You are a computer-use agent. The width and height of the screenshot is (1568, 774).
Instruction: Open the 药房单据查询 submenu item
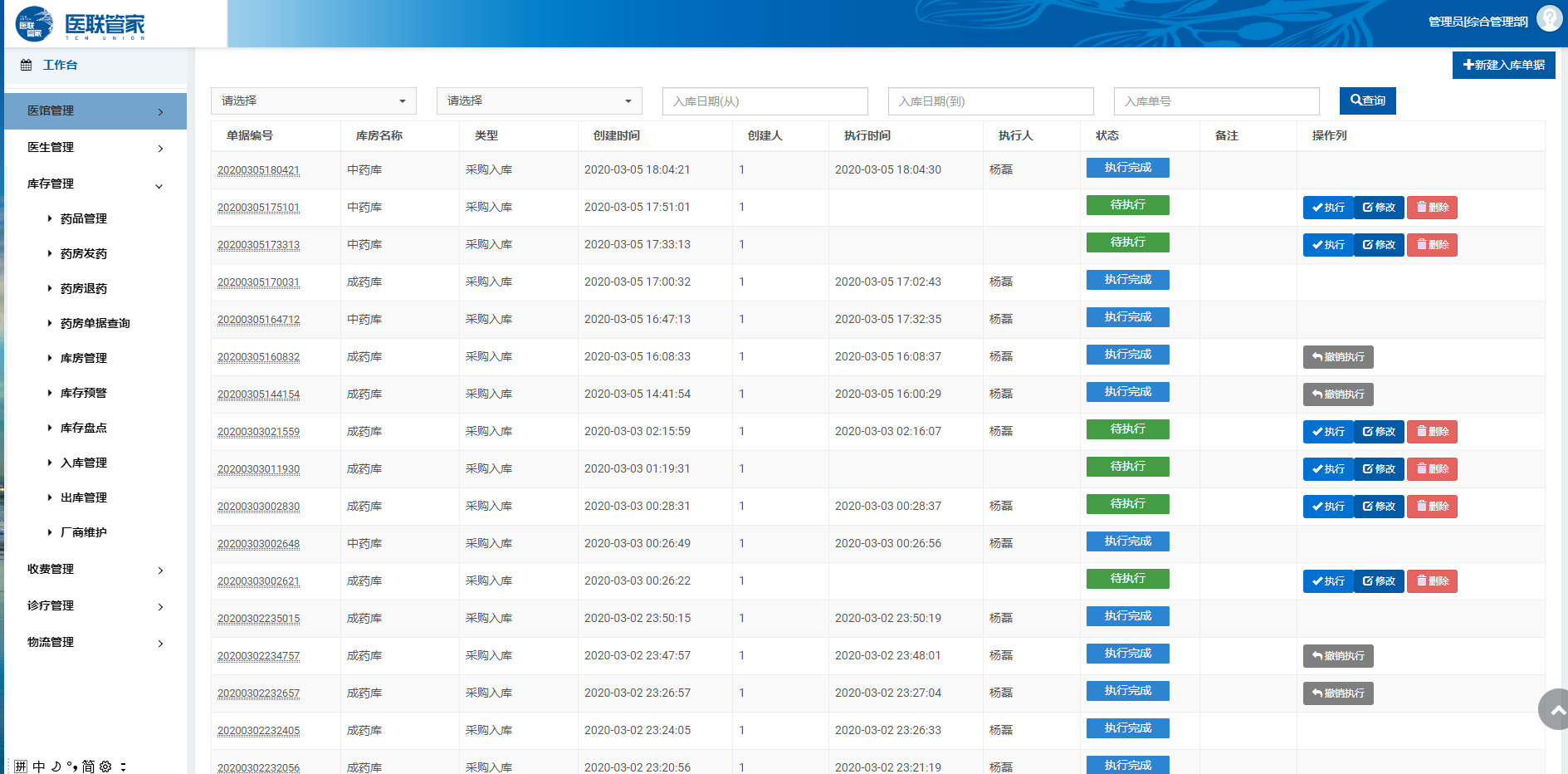(95, 323)
